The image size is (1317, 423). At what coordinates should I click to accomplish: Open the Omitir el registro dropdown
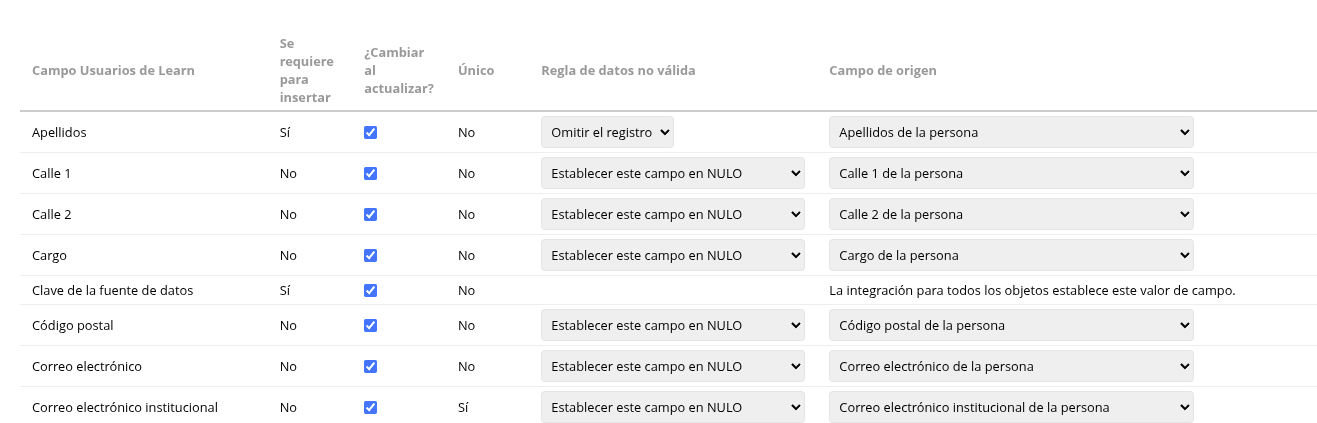[x=608, y=132]
